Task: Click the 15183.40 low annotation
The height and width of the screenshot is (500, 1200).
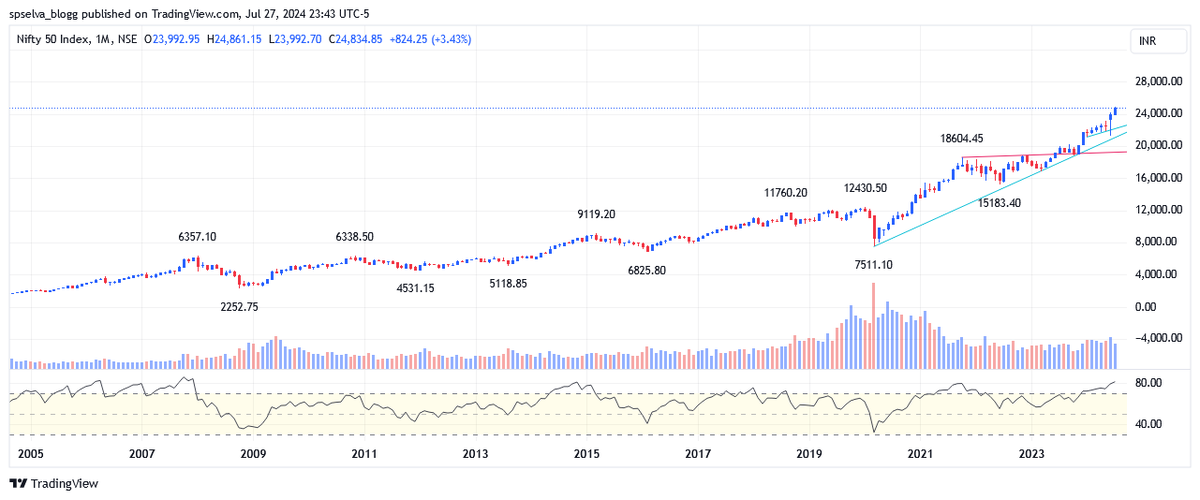Action: click(x=999, y=202)
